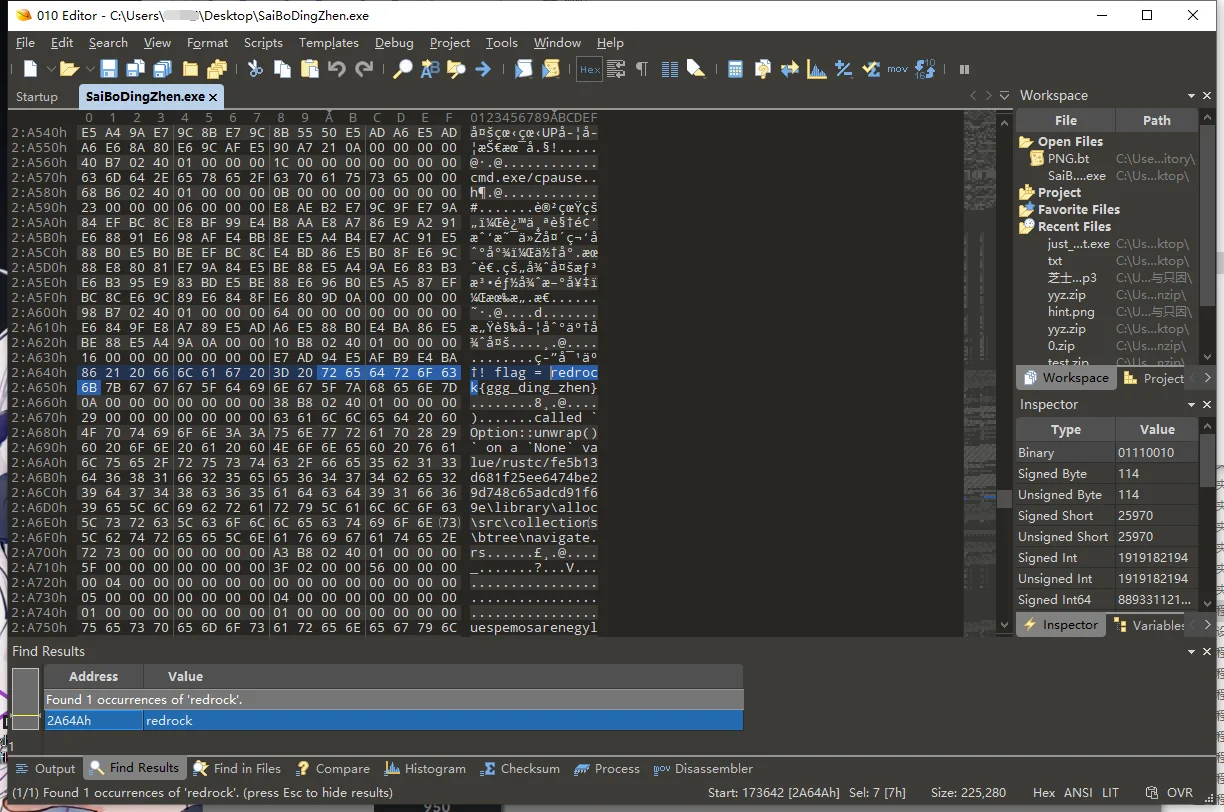Toggle Hex edit mode button

(589, 69)
